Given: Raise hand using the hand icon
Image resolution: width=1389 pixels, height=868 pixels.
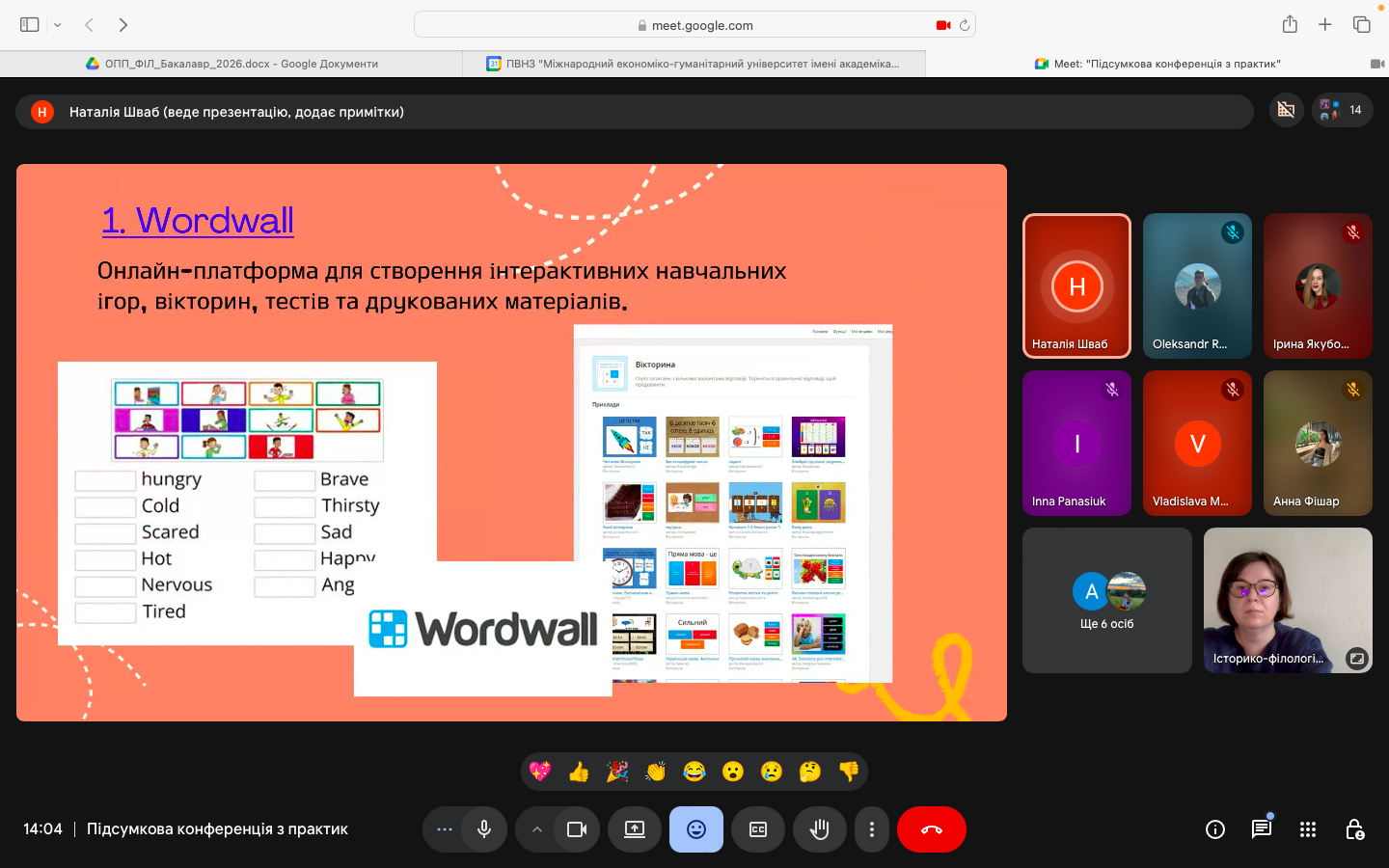Looking at the screenshot, I should [x=820, y=829].
